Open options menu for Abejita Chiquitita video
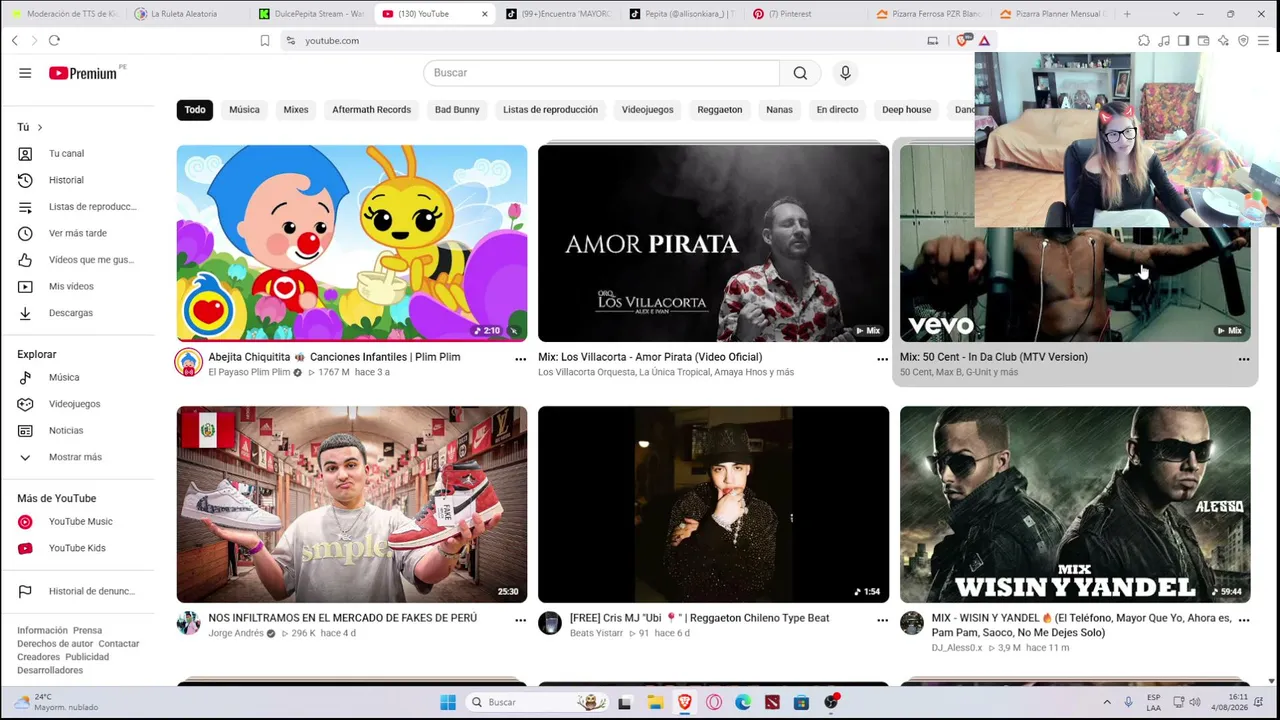 click(520, 358)
